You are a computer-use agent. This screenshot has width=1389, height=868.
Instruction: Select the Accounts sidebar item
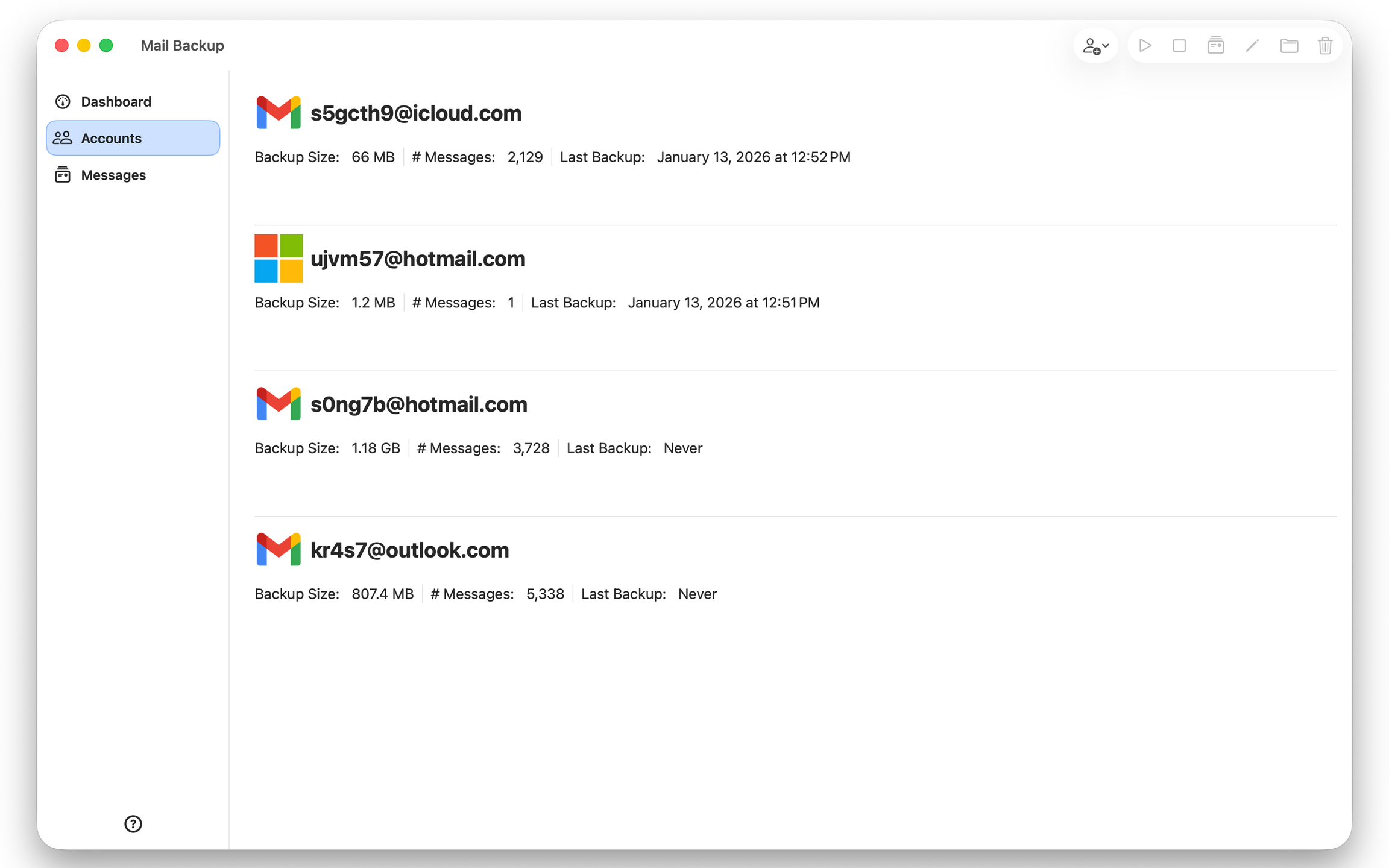tap(133, 138)
